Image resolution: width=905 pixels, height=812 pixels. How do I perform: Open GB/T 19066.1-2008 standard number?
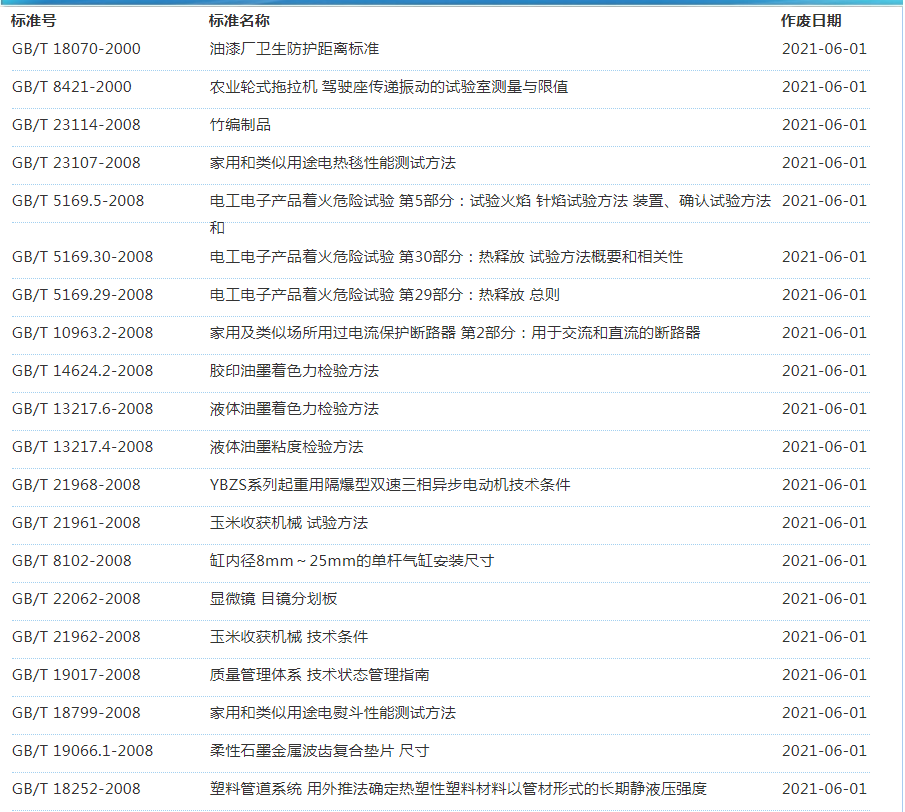point(82,751)
